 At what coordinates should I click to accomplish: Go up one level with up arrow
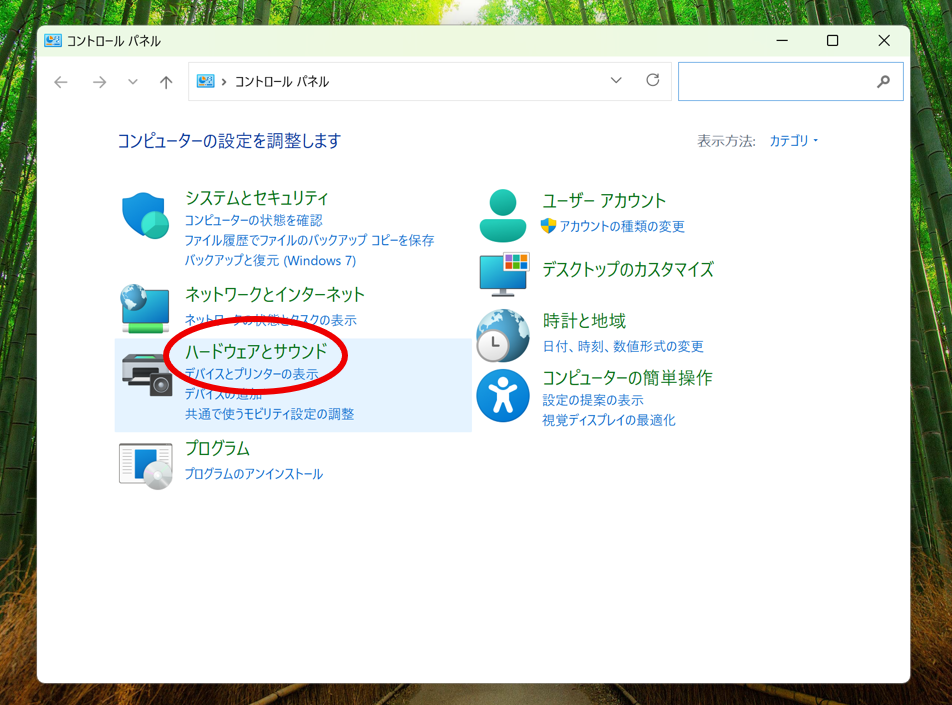(x=166, y=82)
